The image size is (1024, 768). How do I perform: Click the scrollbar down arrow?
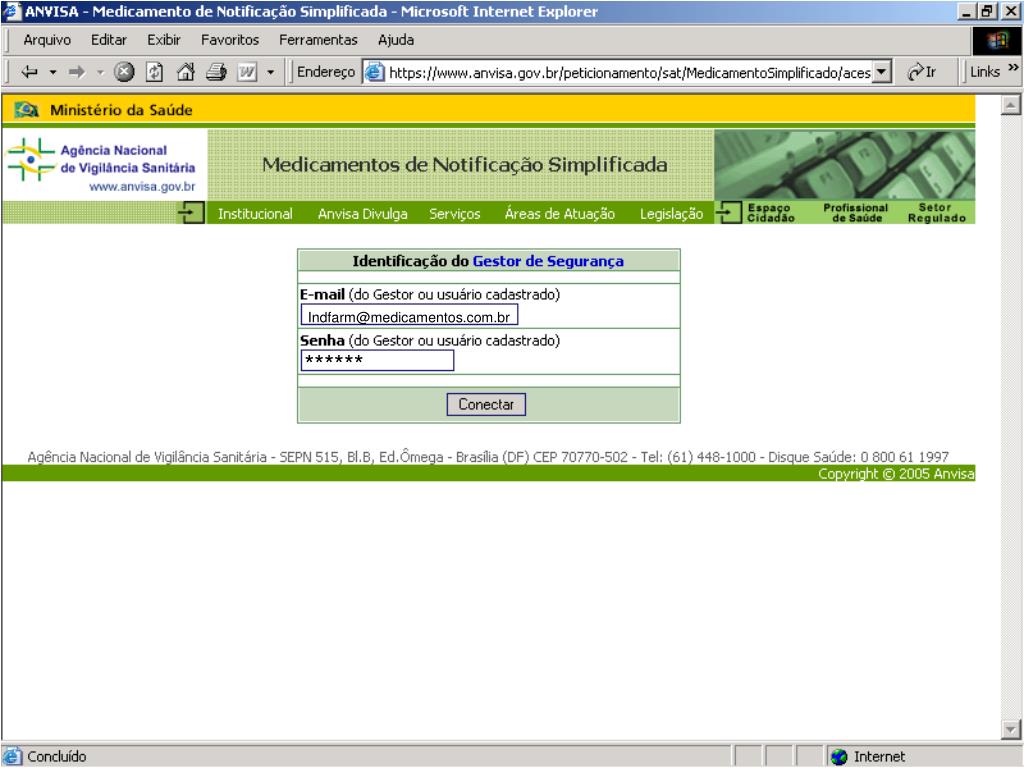[1011, 729]
